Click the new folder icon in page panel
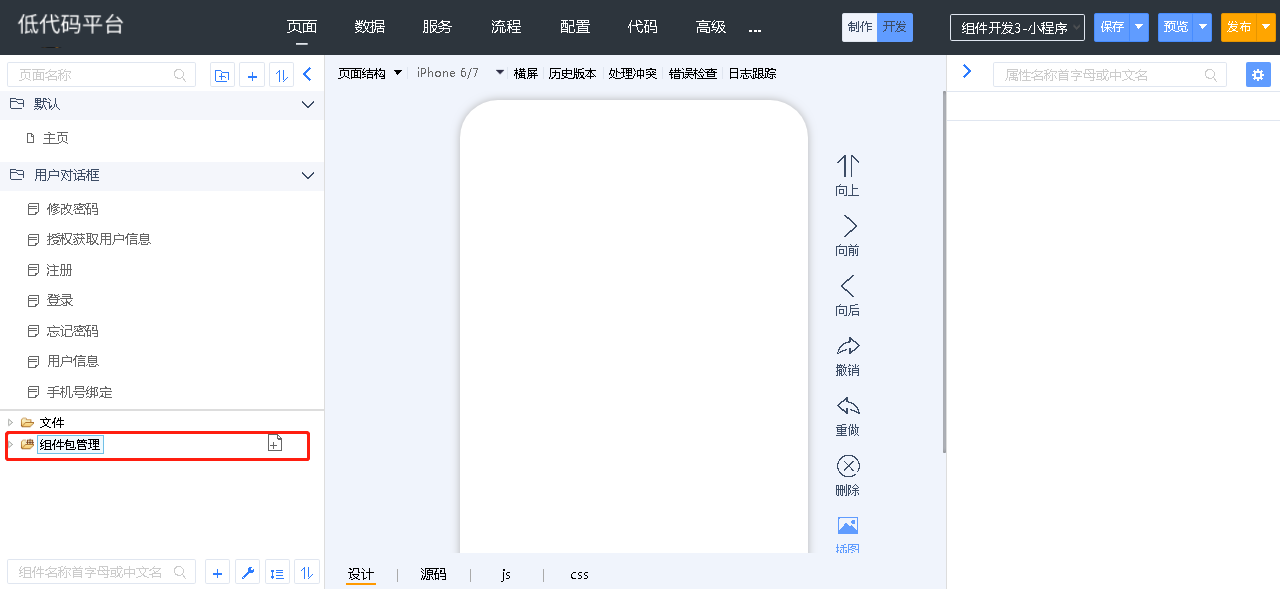 (222, 75)
